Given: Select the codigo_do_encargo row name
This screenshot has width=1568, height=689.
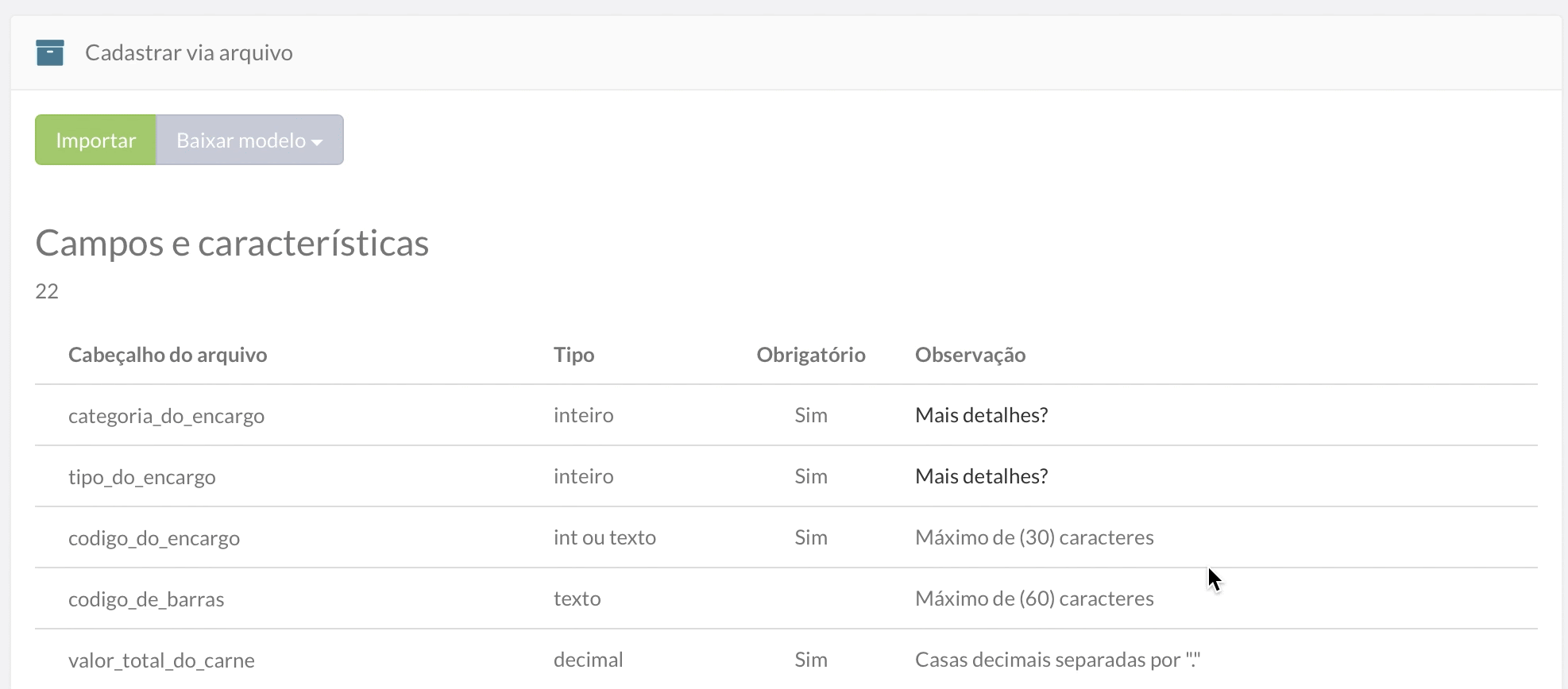Looking at the screenshot, I should pos(154,538).
